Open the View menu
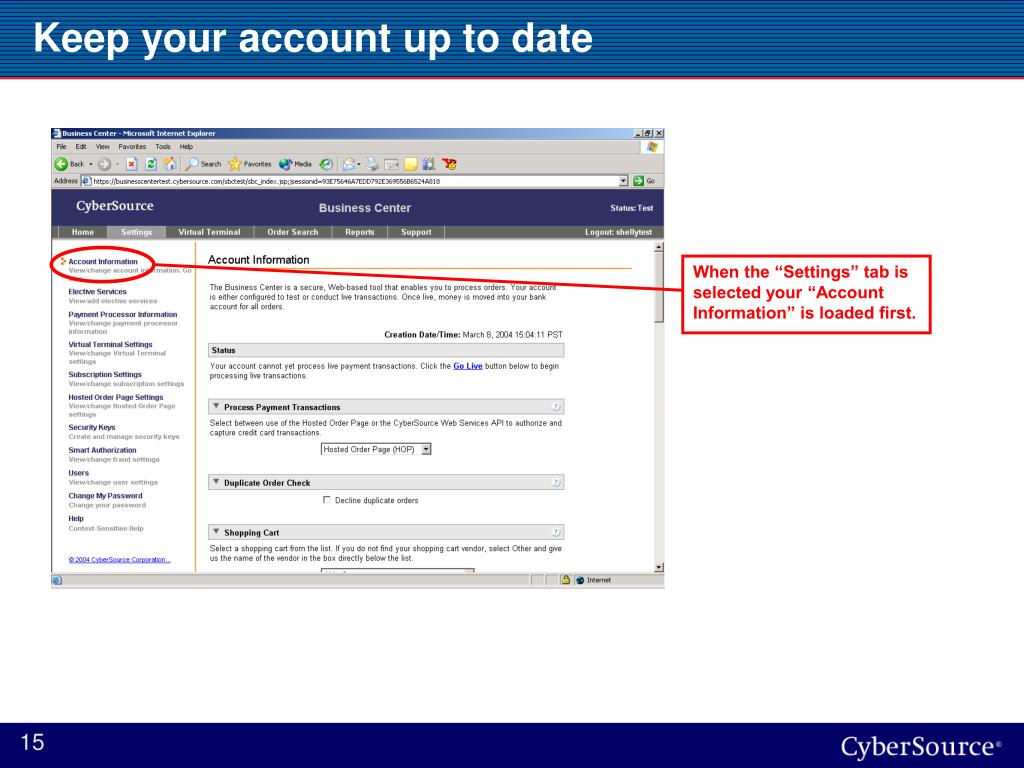 tap(103, 147)
